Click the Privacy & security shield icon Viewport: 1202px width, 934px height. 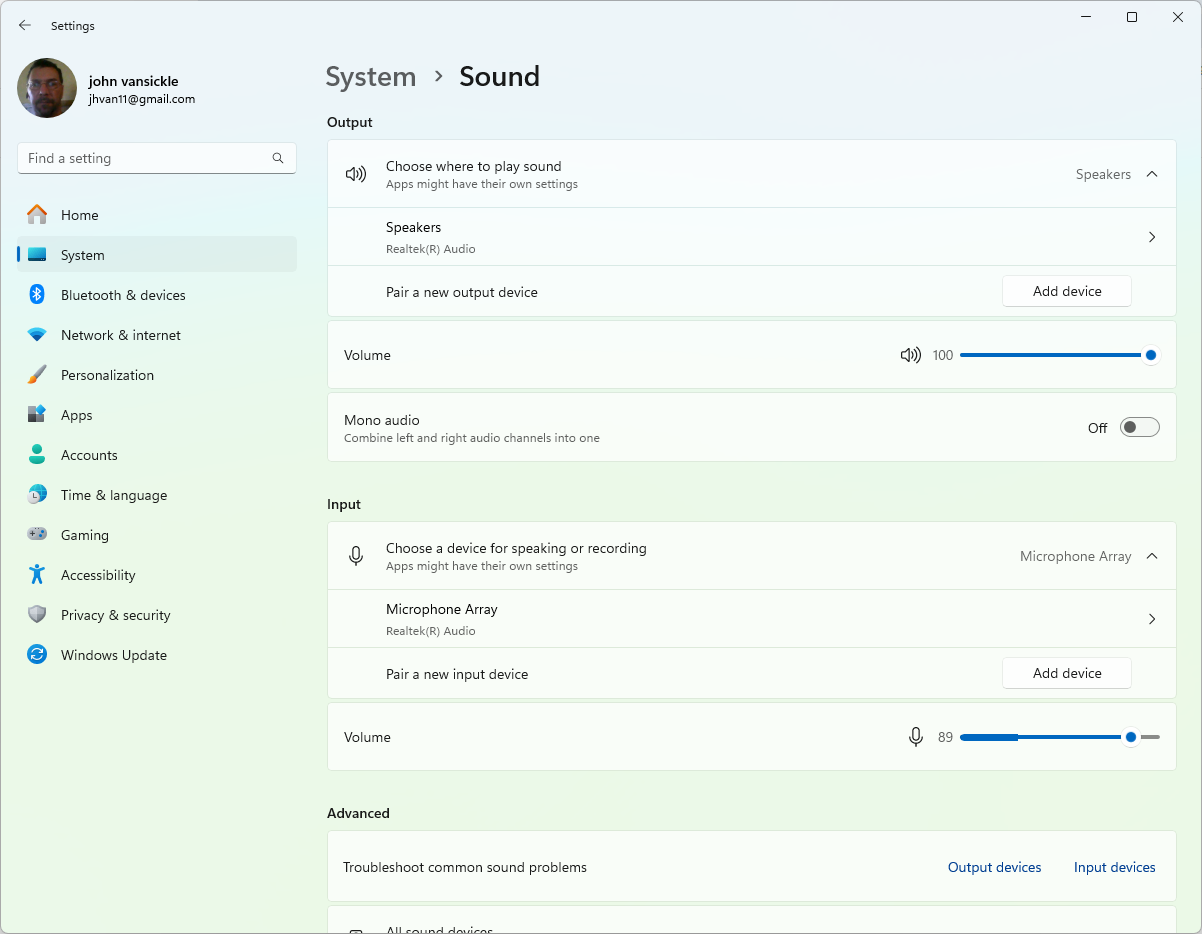[x=37, y=614]
